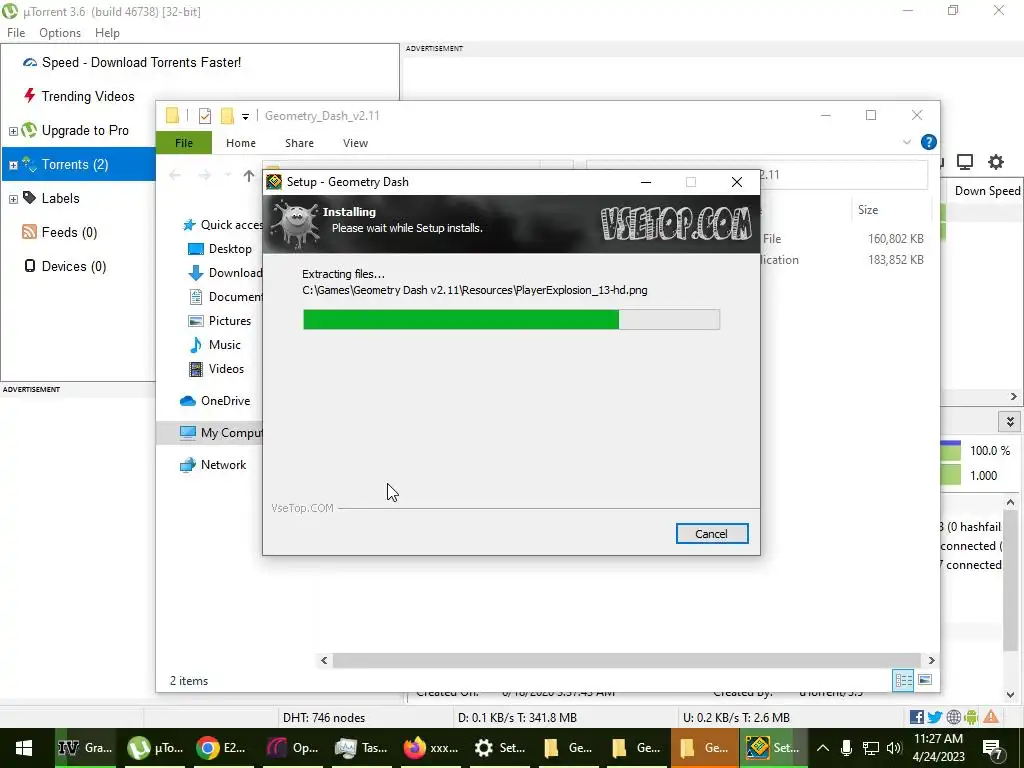Switch Explorer to large thumbnails view icon

pos(925,680)
